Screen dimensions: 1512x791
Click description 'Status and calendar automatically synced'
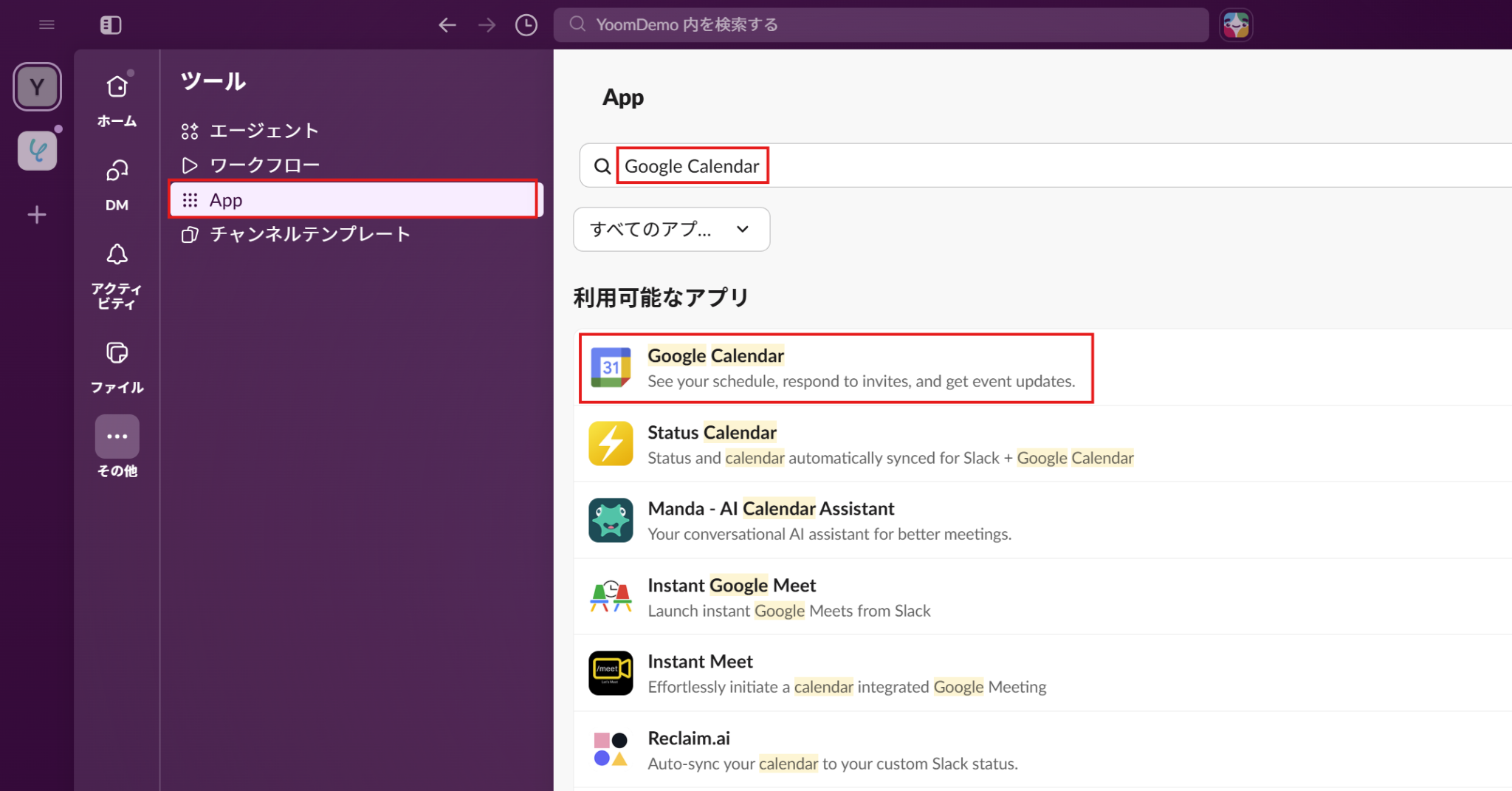(890, 459)
